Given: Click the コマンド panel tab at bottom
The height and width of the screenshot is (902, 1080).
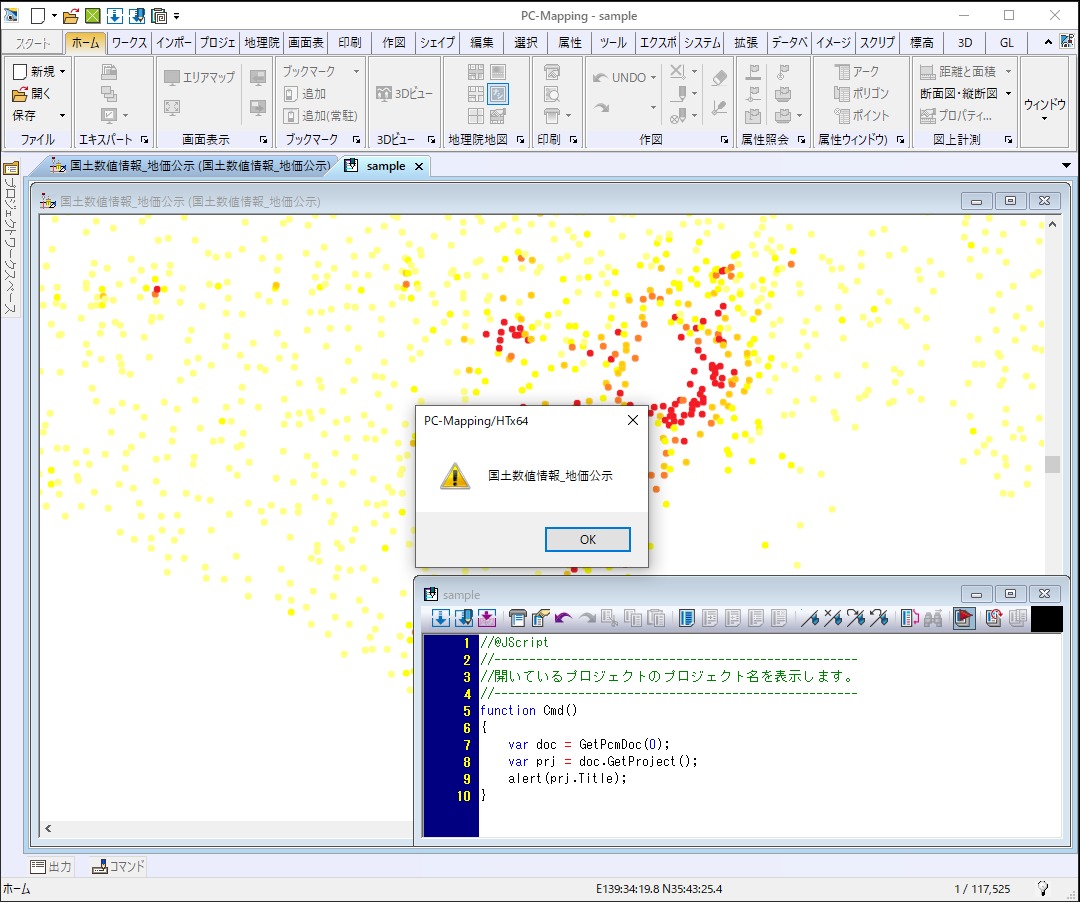Looking at the screenshot, I should click(118, 866).
